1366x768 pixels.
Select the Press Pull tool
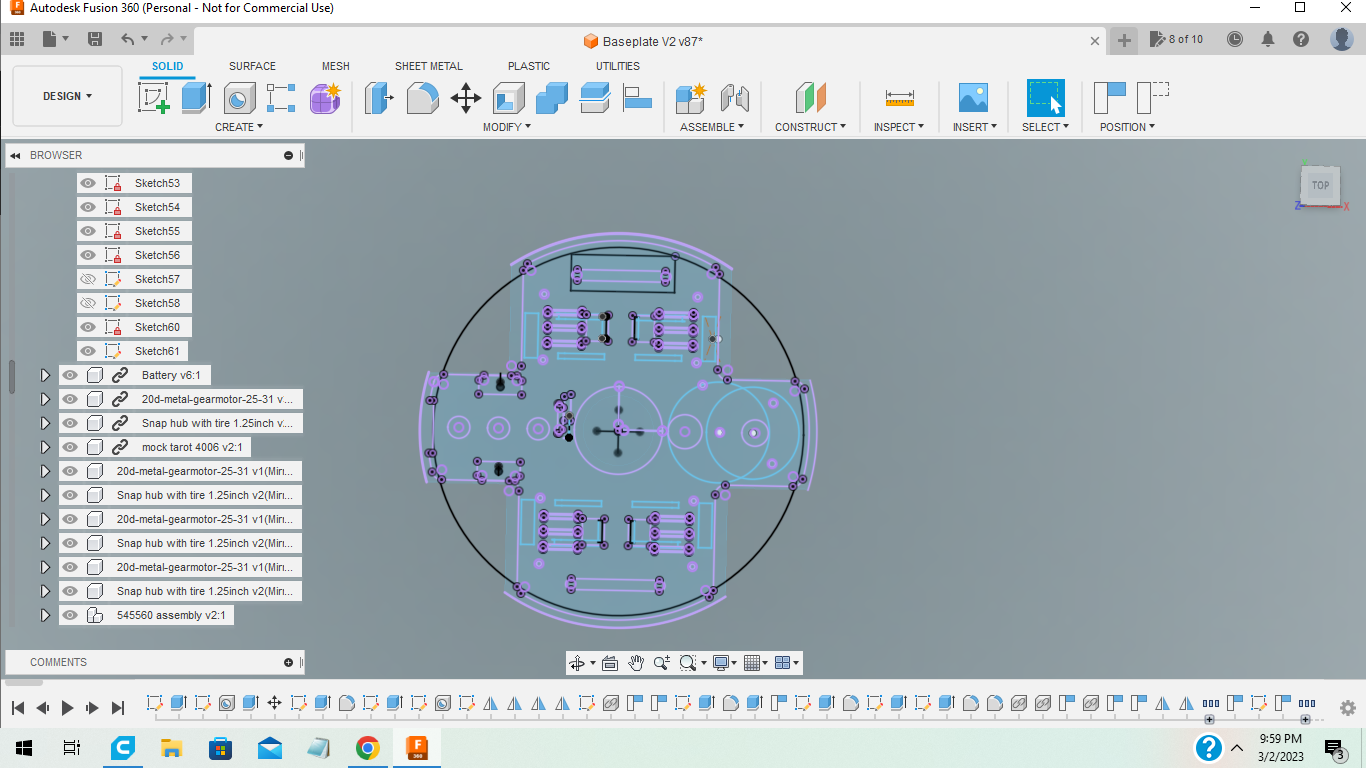click(x=379, y=98)
